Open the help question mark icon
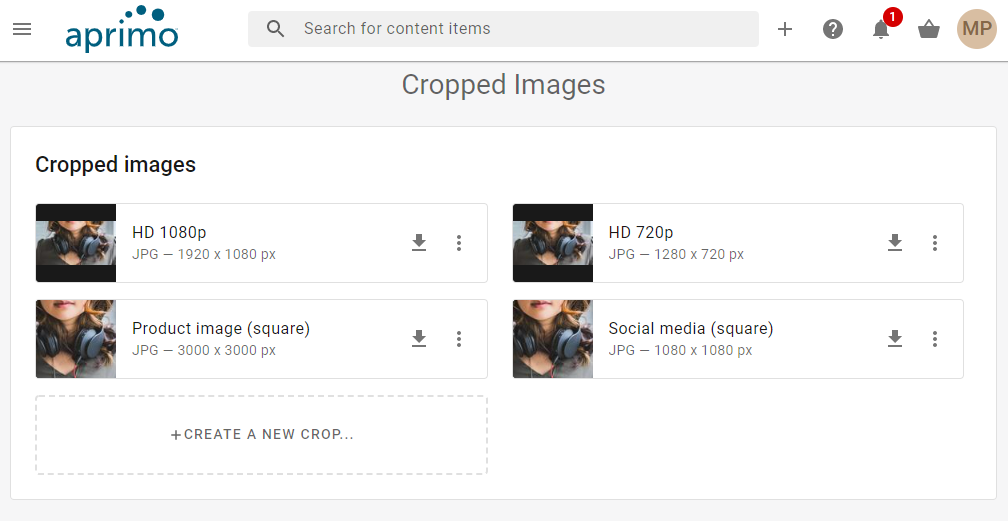The height and width of the screenshot is (521, 1008). [x=833, y=29]
